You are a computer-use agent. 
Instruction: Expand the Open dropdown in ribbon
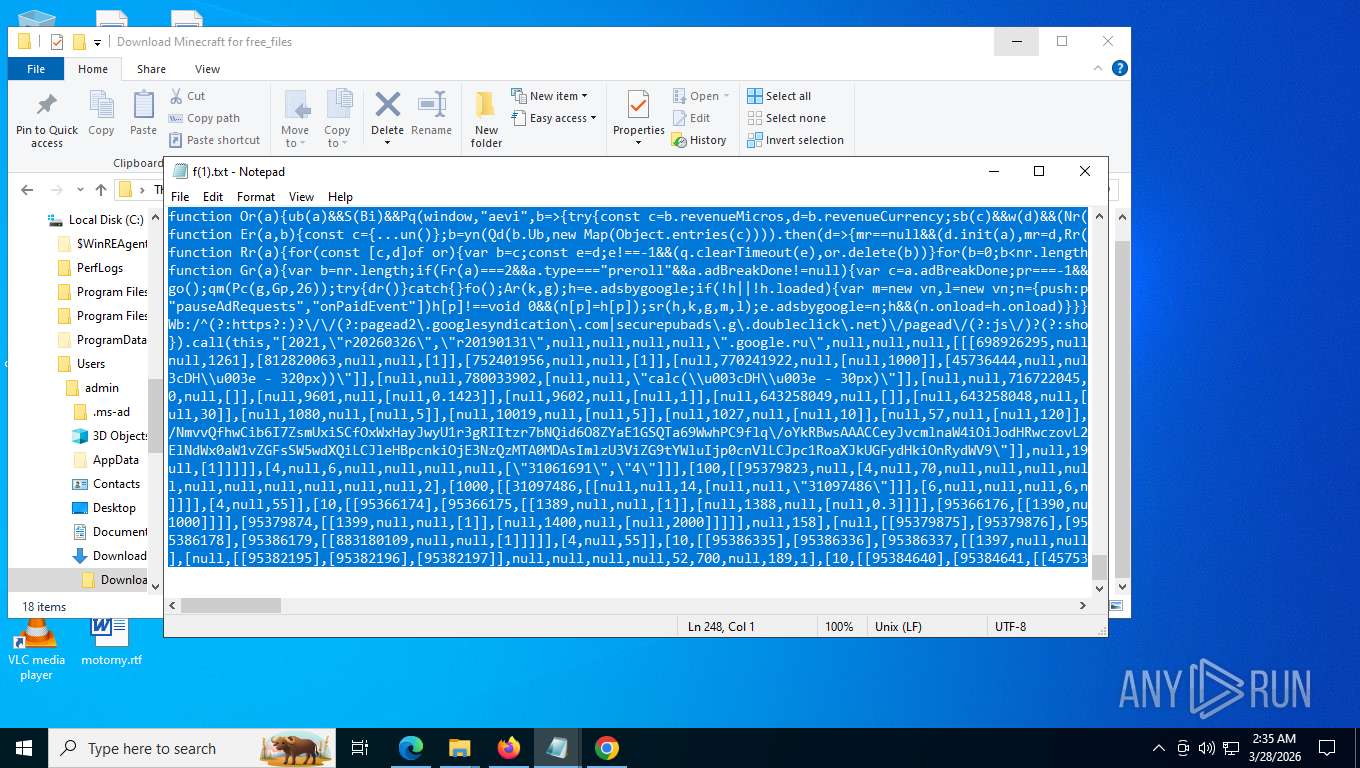pyautogui.click(x=726, y=96)
